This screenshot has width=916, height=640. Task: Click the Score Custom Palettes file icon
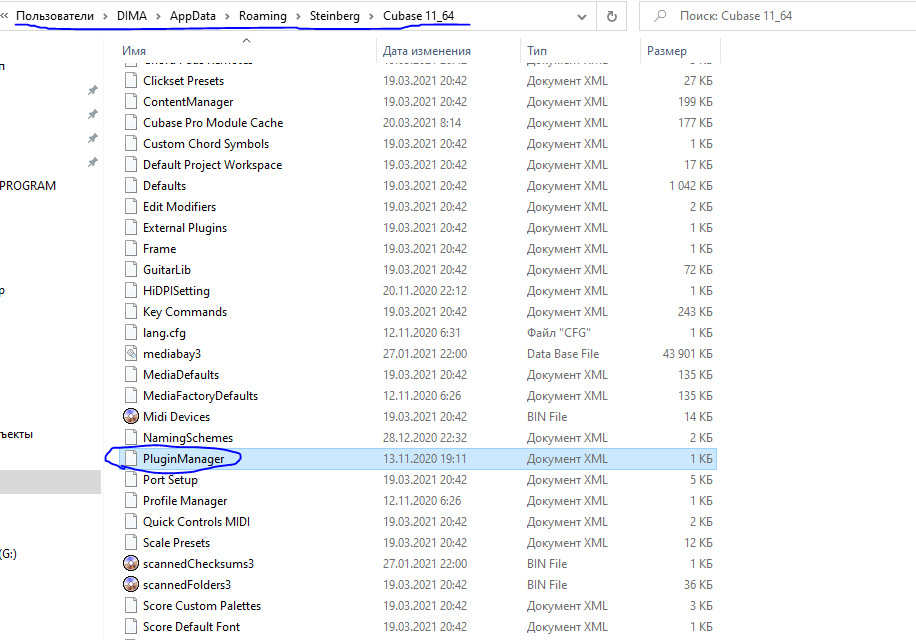[x=131, y=606]
